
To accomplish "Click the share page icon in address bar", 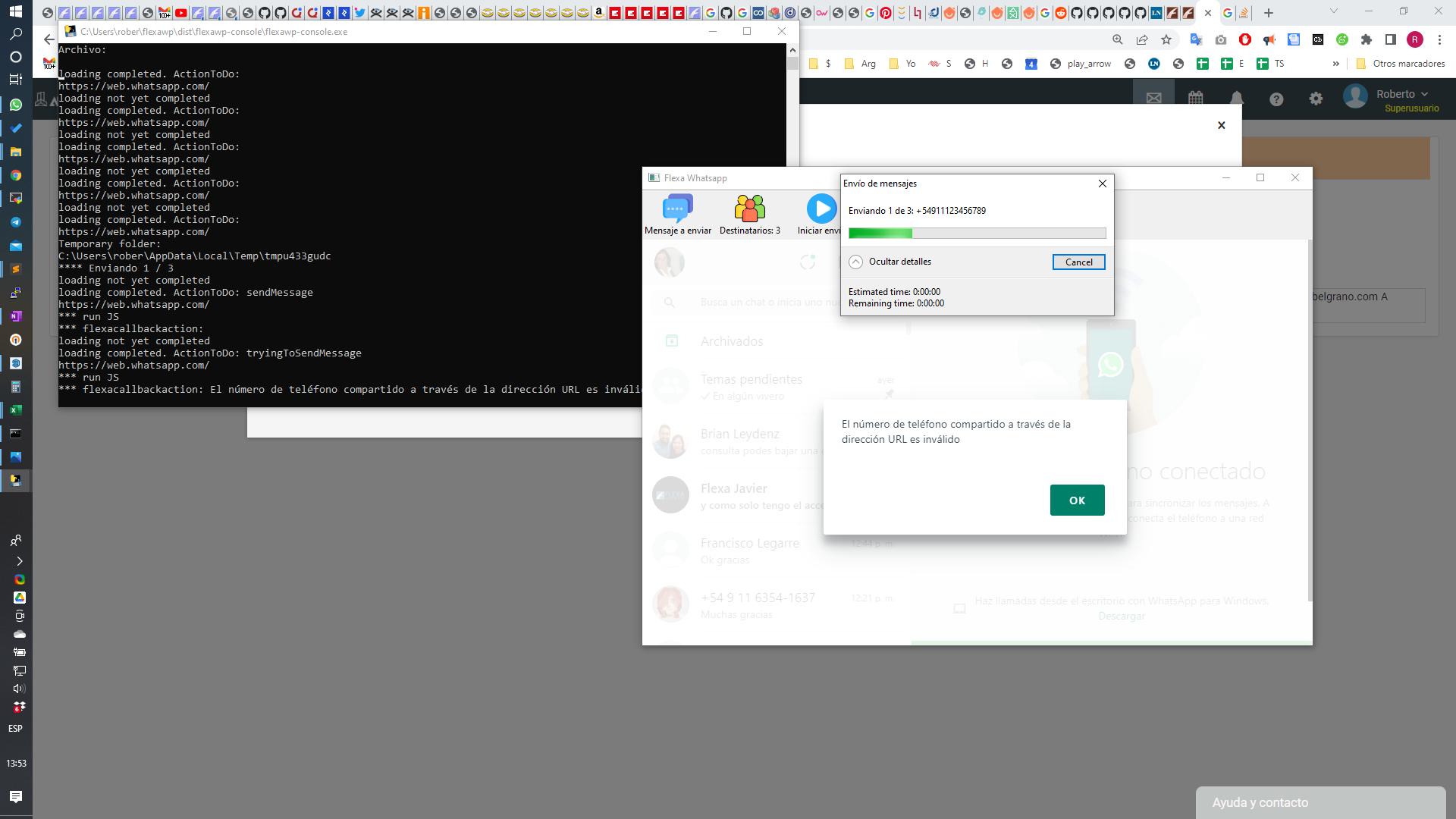I will [1141, 39].
